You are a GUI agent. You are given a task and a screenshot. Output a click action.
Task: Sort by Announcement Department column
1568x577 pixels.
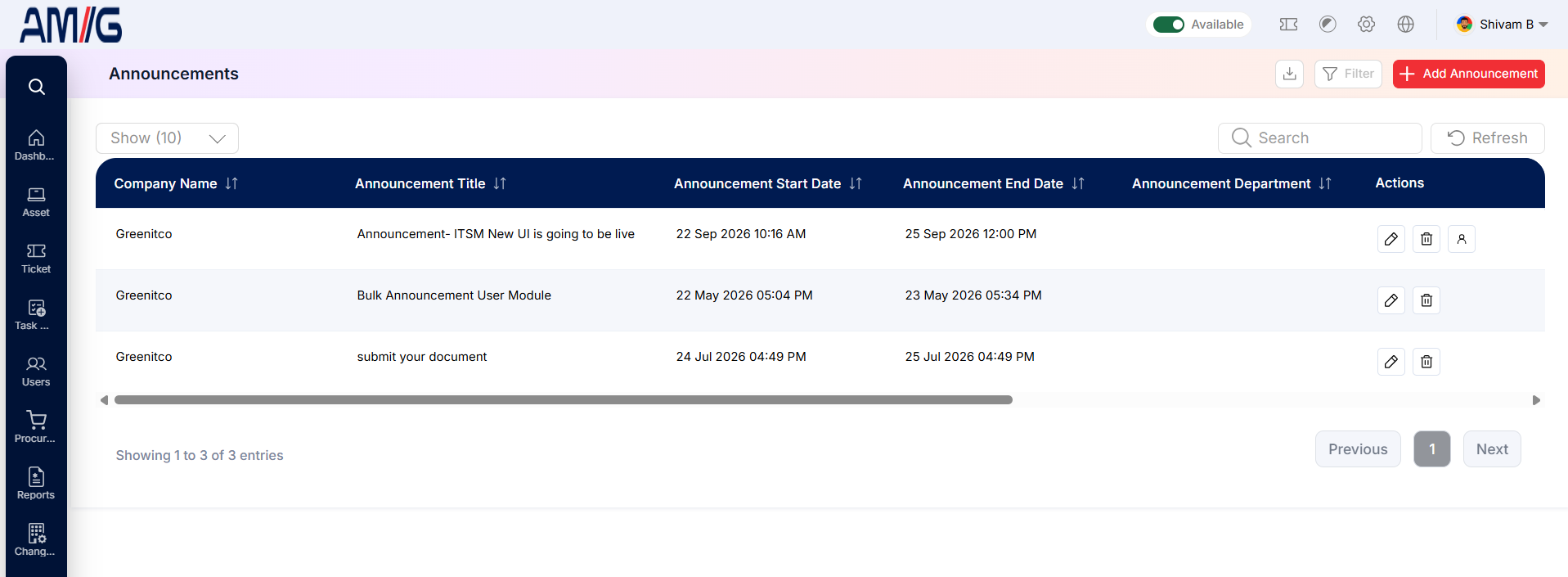[x=1325, y=183]
